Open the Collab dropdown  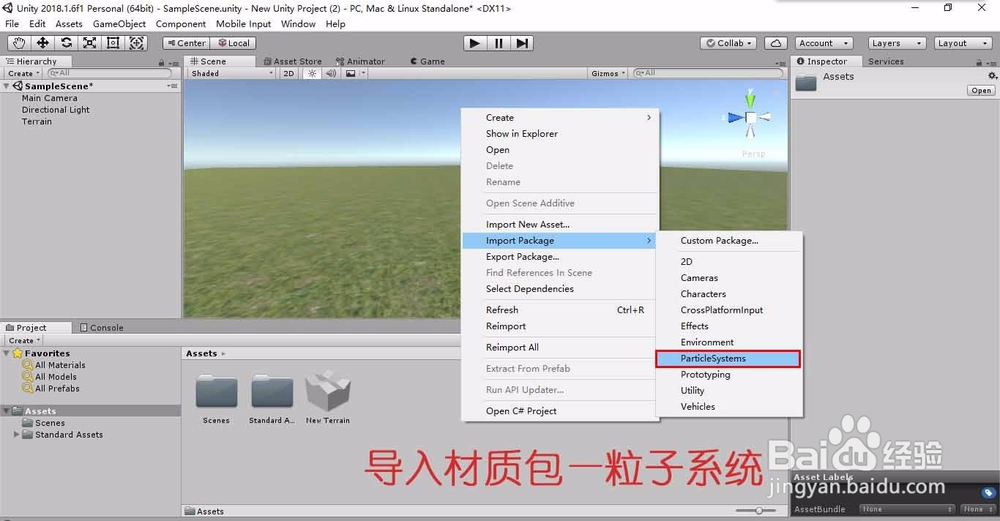728,43
